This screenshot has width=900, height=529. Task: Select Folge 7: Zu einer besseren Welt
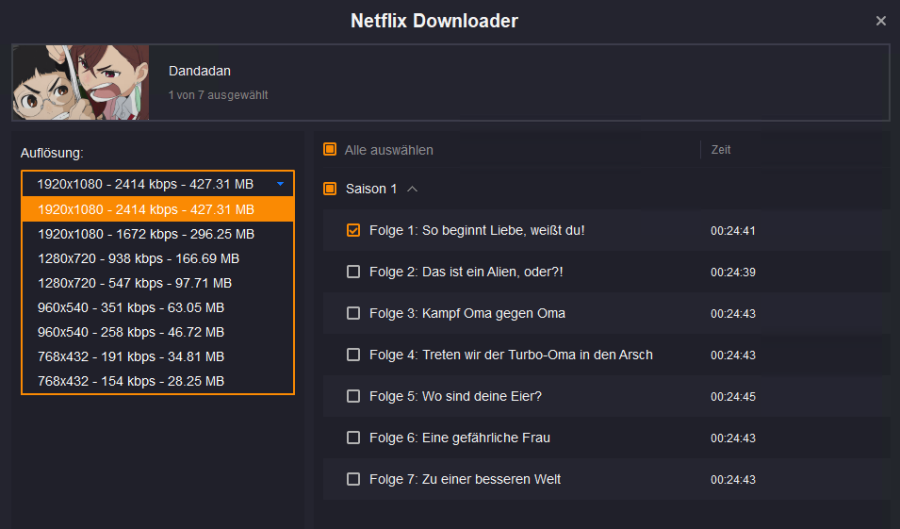(353, 479)
